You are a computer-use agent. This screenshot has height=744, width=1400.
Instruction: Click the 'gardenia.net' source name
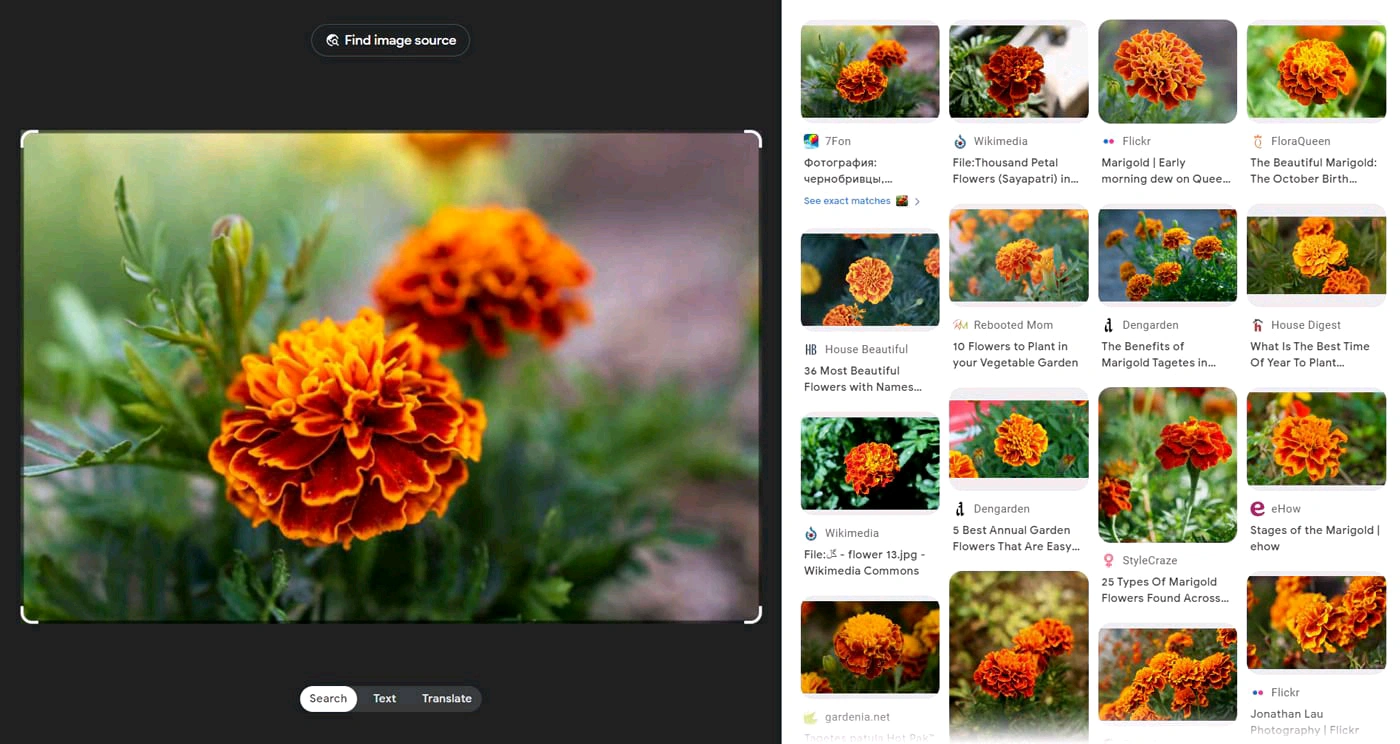click(x=857, y=717)
